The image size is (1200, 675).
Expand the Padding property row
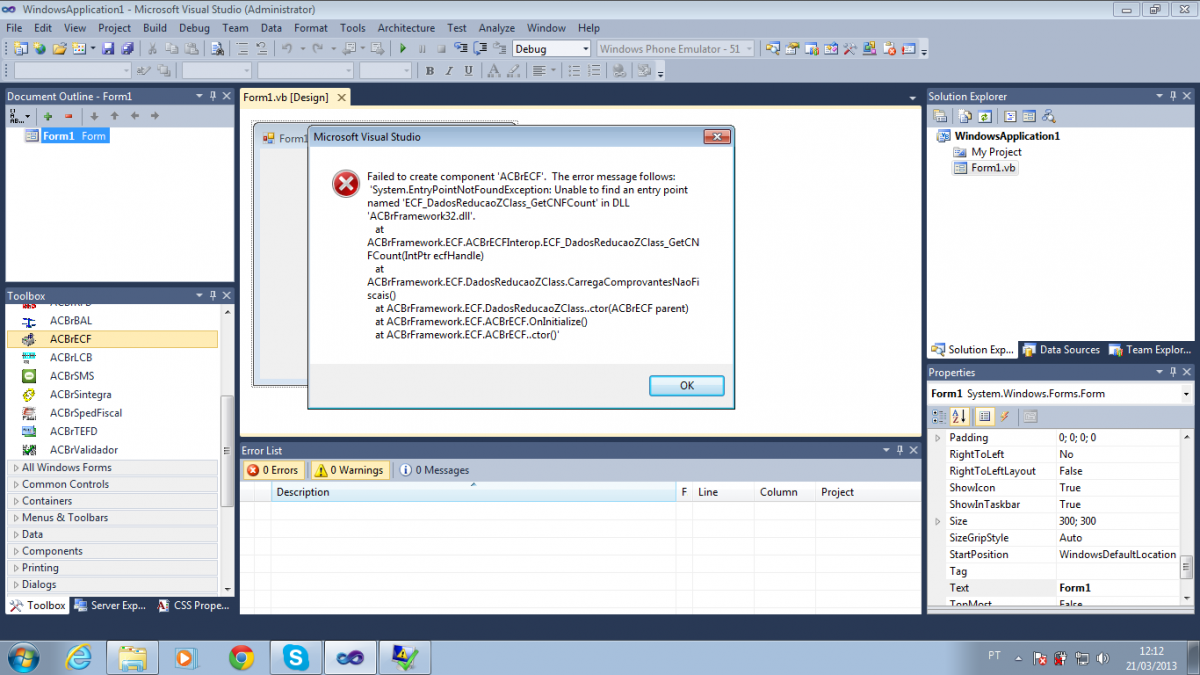(x=937, y=438)
